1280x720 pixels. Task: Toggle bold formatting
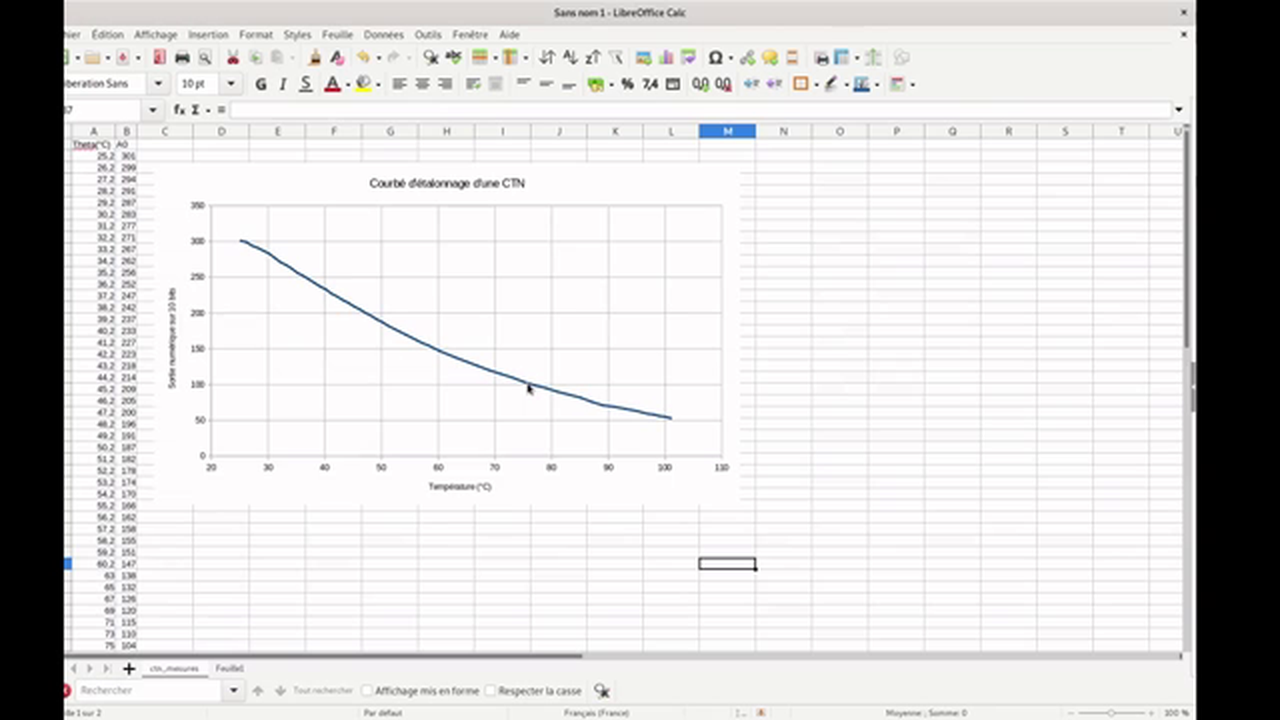tap(260, 84)
